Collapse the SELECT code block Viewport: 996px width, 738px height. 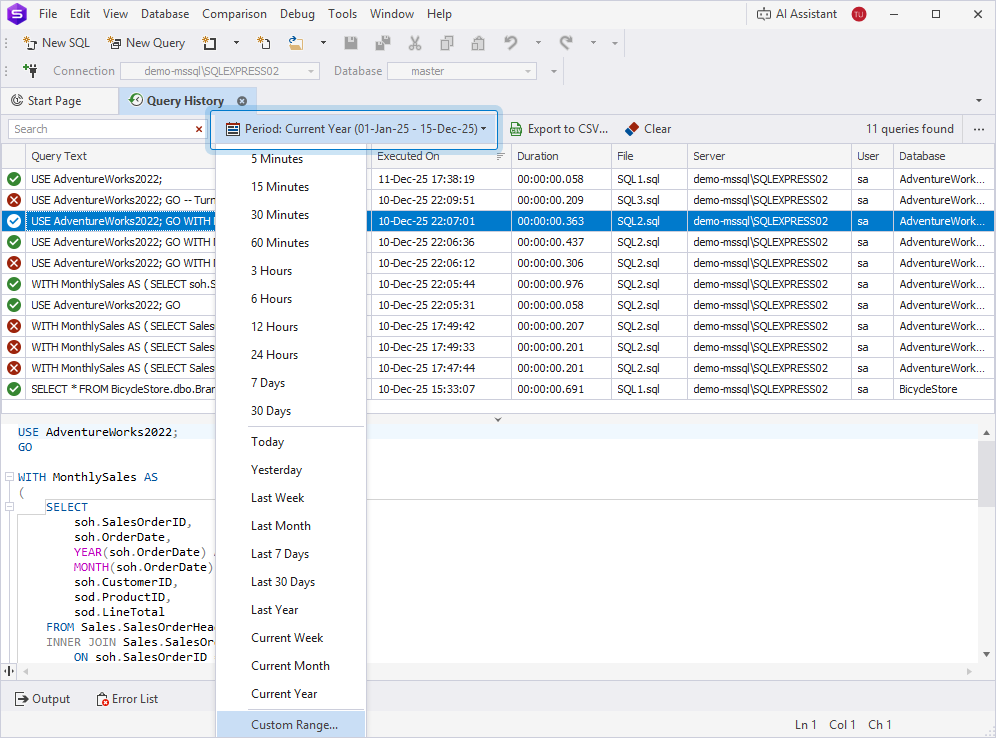[10, 507]
